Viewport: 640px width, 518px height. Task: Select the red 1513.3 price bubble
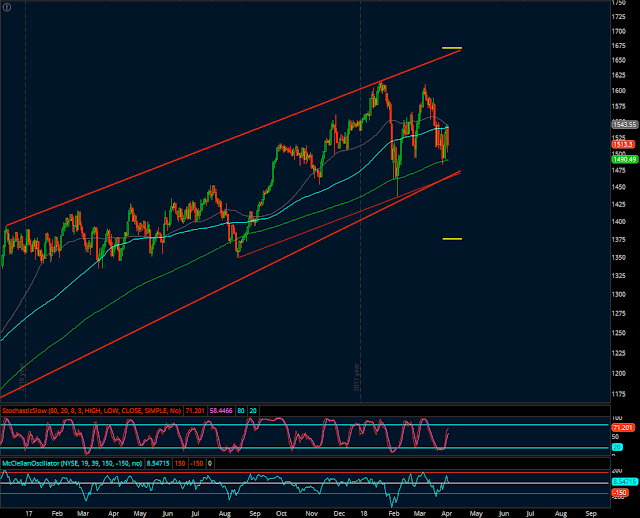[622, 145]
